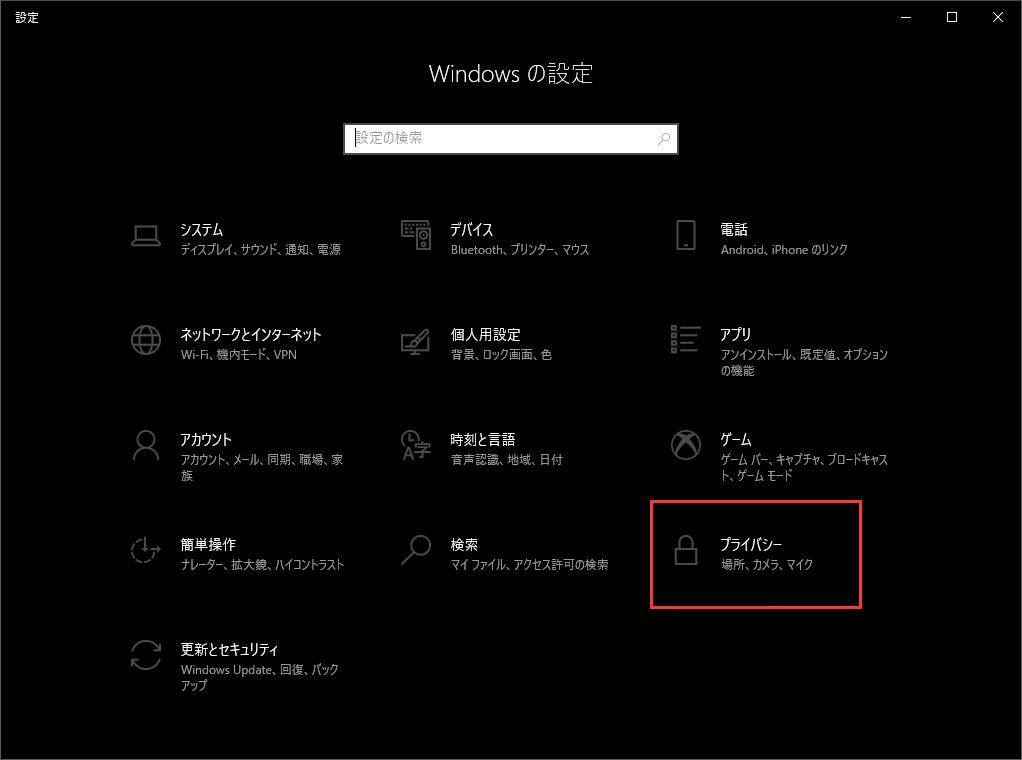Open the 更新とセキュリティ settings title
Viewport: 1022px width, 760px height.
pyautogui.click(x=229, y=649)
